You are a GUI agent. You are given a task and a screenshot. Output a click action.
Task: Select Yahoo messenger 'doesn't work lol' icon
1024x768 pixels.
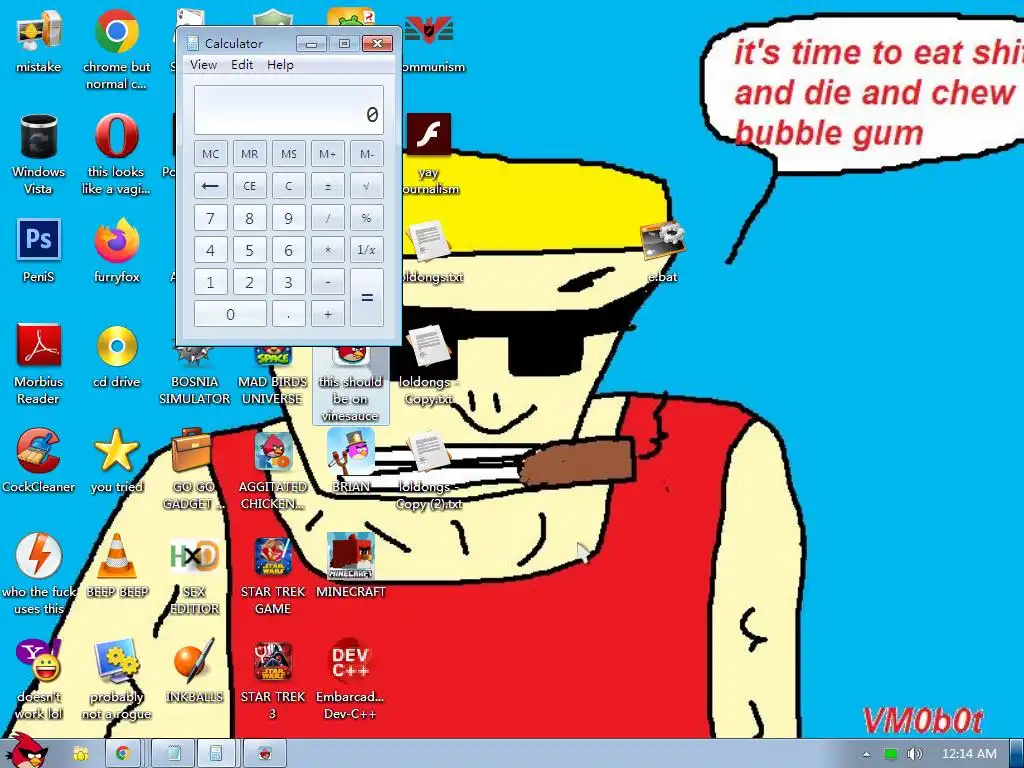pos(39,680)
